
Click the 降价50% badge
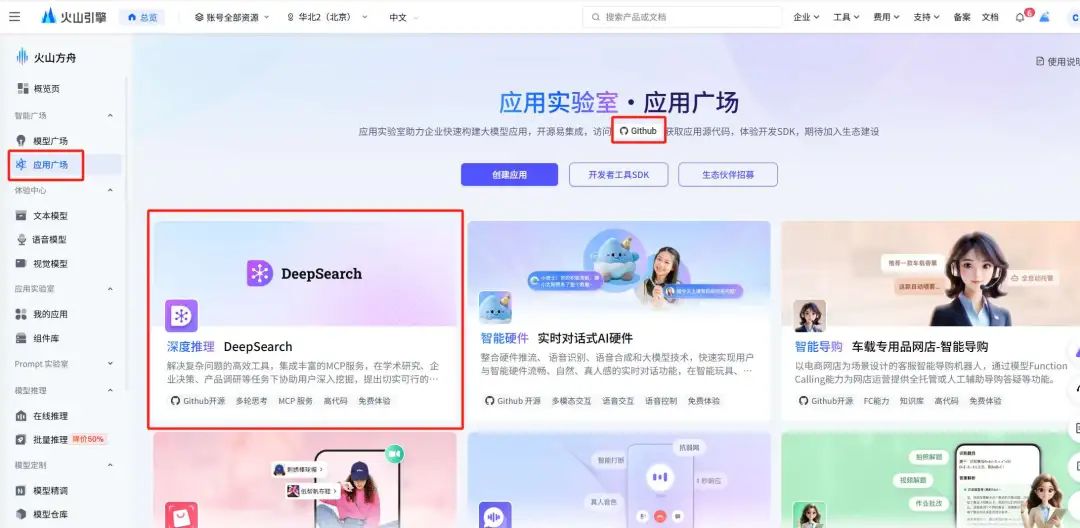[x=88, y=439]
